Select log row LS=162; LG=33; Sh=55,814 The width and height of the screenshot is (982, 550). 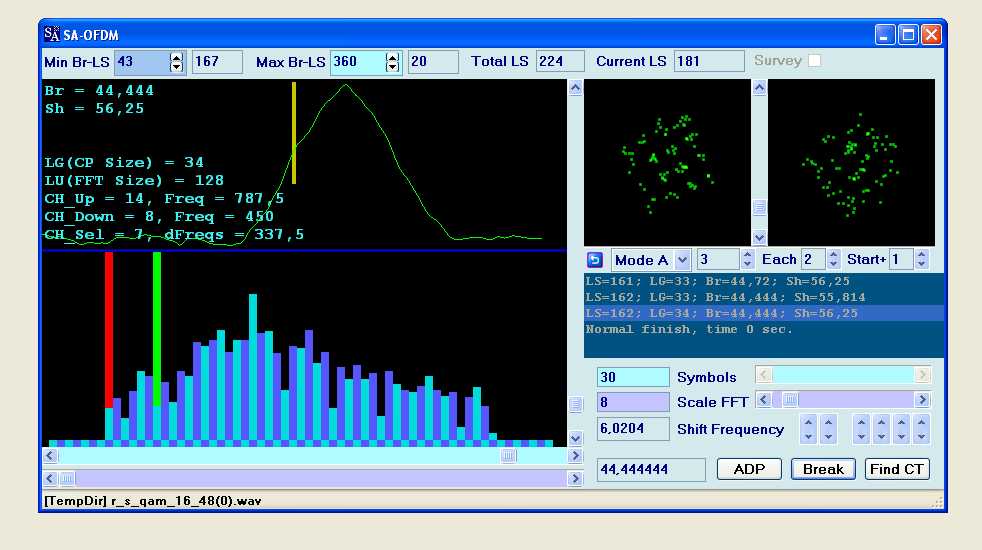click(x=763, y=297)
